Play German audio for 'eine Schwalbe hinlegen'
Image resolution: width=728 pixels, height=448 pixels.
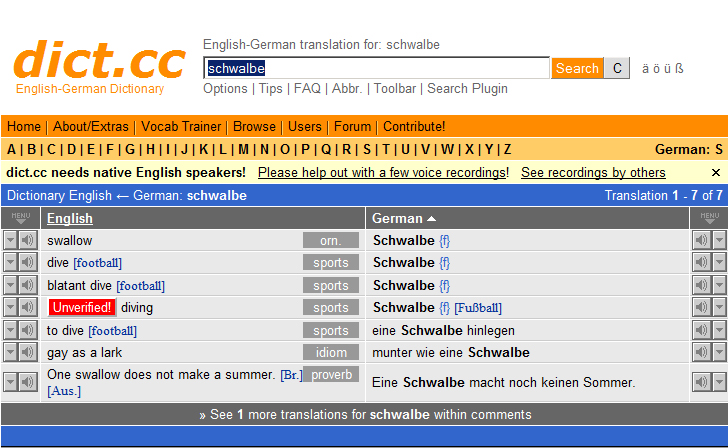pos(702,330)
